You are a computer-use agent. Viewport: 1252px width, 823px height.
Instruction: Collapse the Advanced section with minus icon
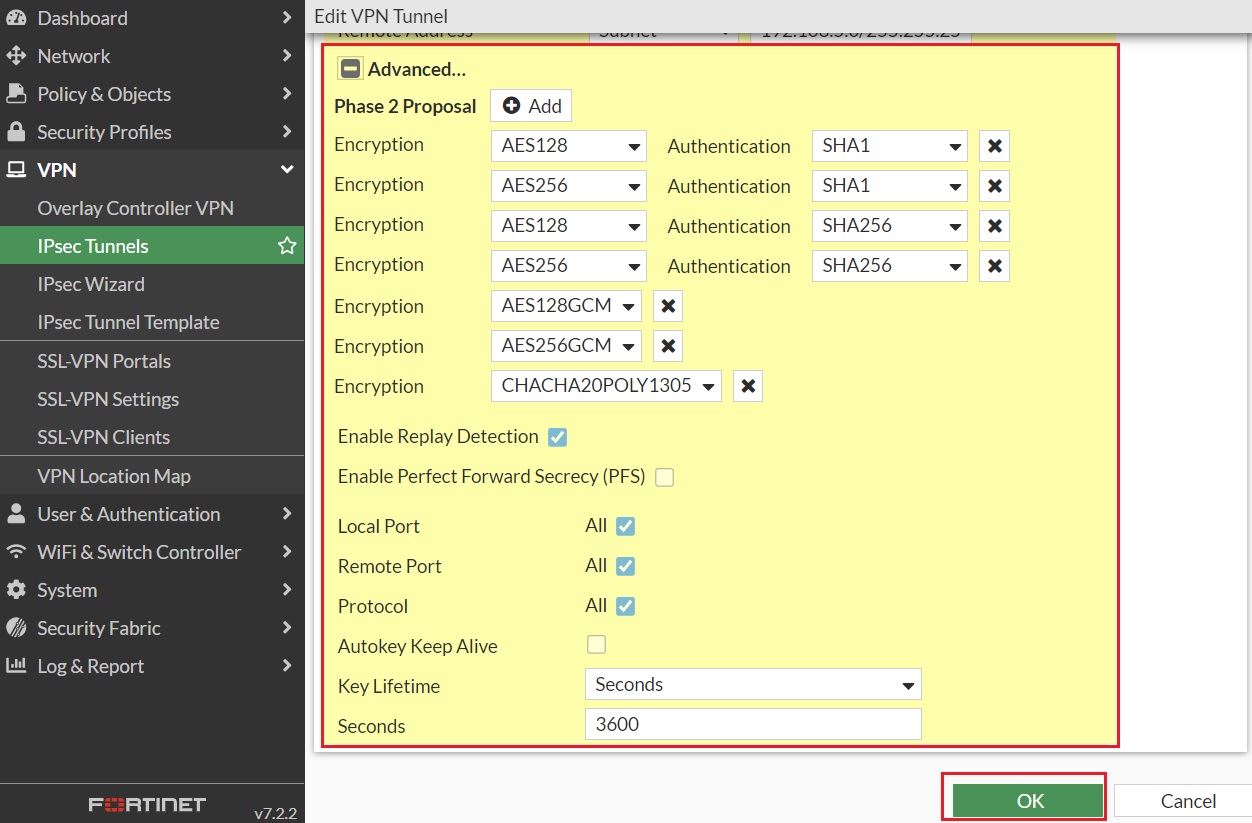(x=350, y=69)
